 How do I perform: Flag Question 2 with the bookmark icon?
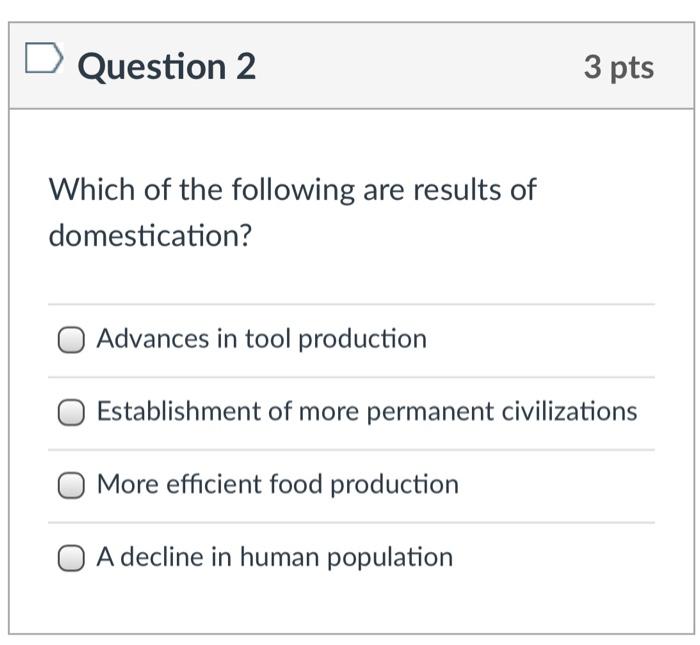(42, 63)
